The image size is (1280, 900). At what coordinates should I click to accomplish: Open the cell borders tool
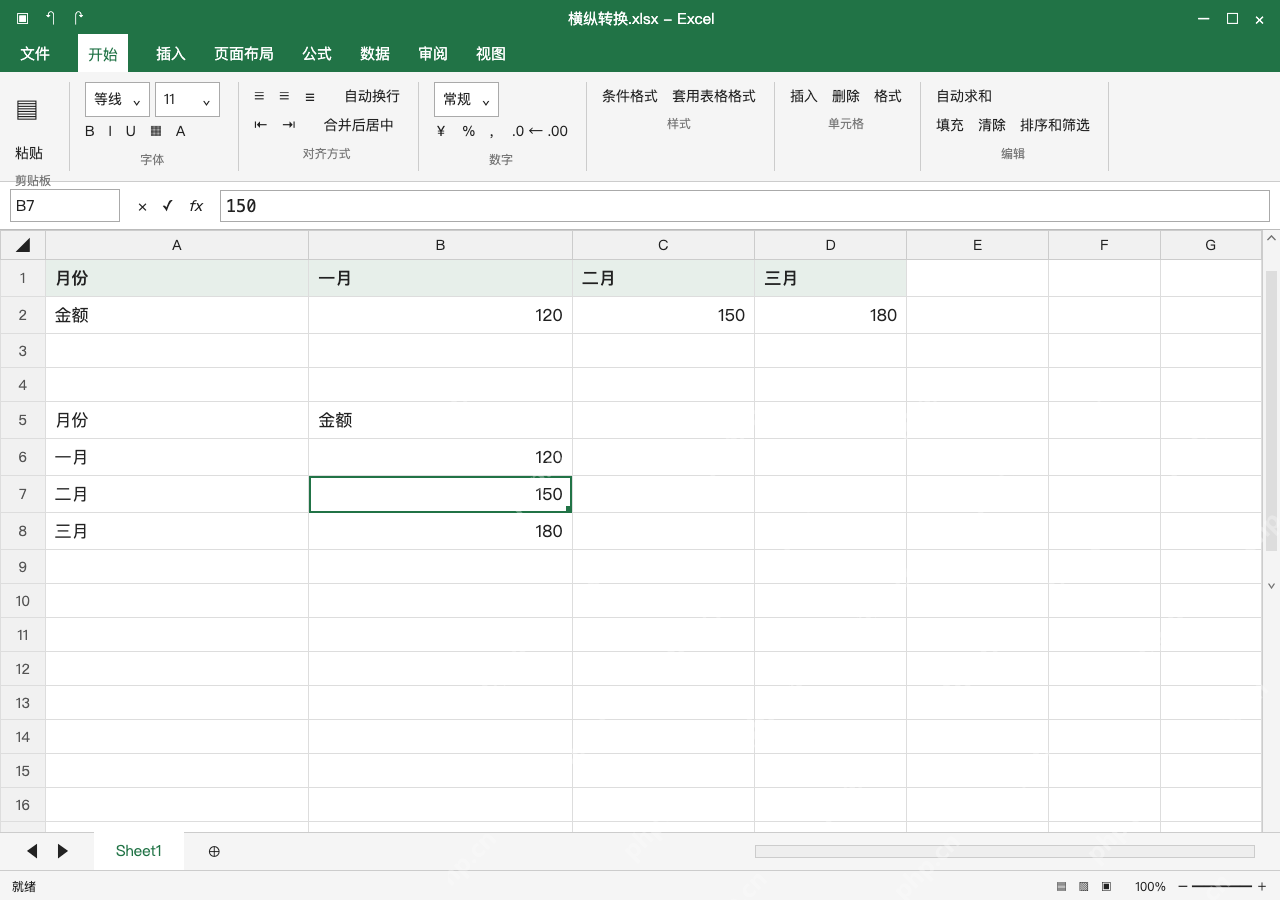pyautogui.click(x=156, y=131)
